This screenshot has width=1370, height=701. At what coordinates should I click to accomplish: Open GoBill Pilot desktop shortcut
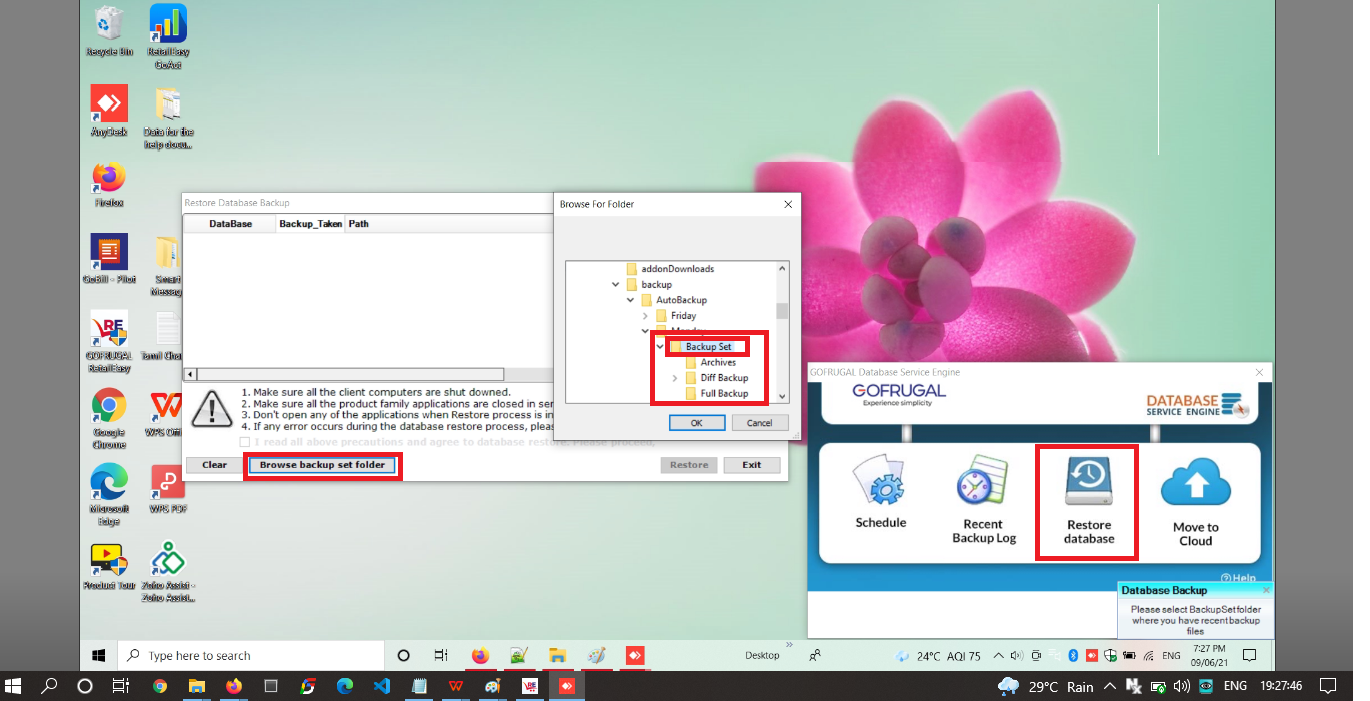tap(109, 259)
